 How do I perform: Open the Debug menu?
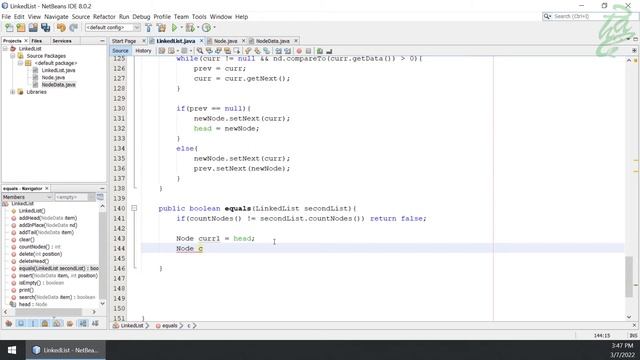click(x=141, y=17)
